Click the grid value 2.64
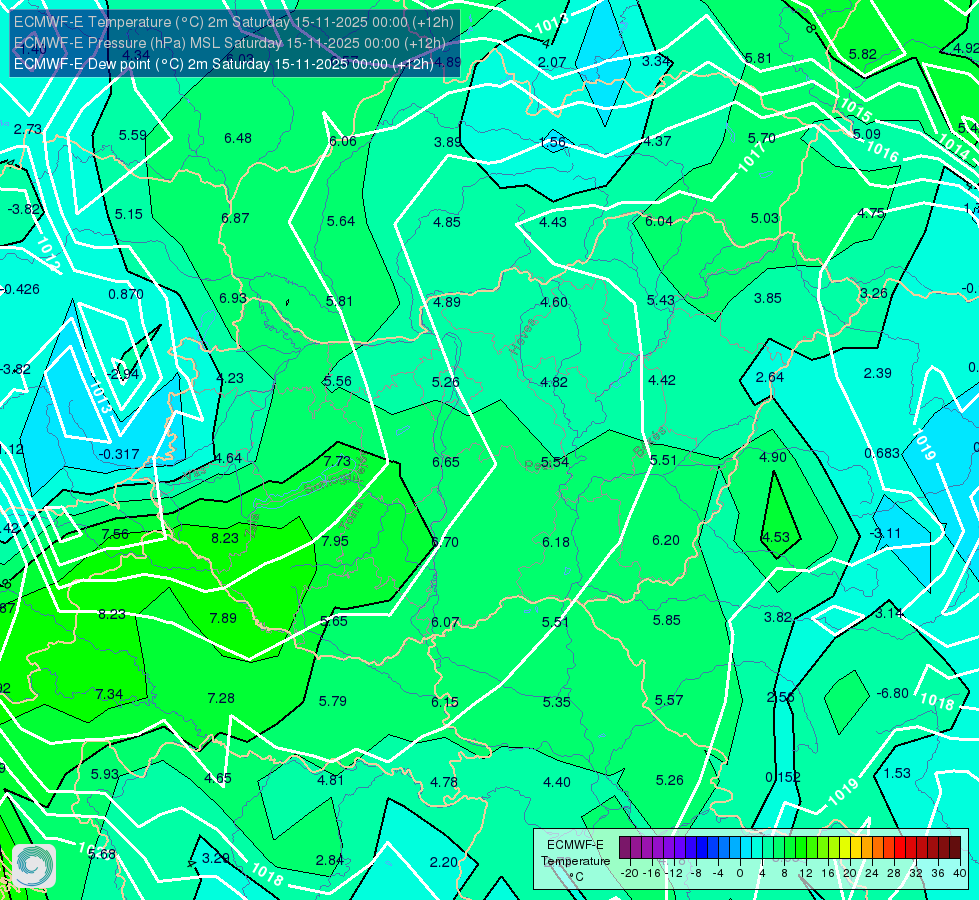 pyautogui.click(x=770, y=377)
